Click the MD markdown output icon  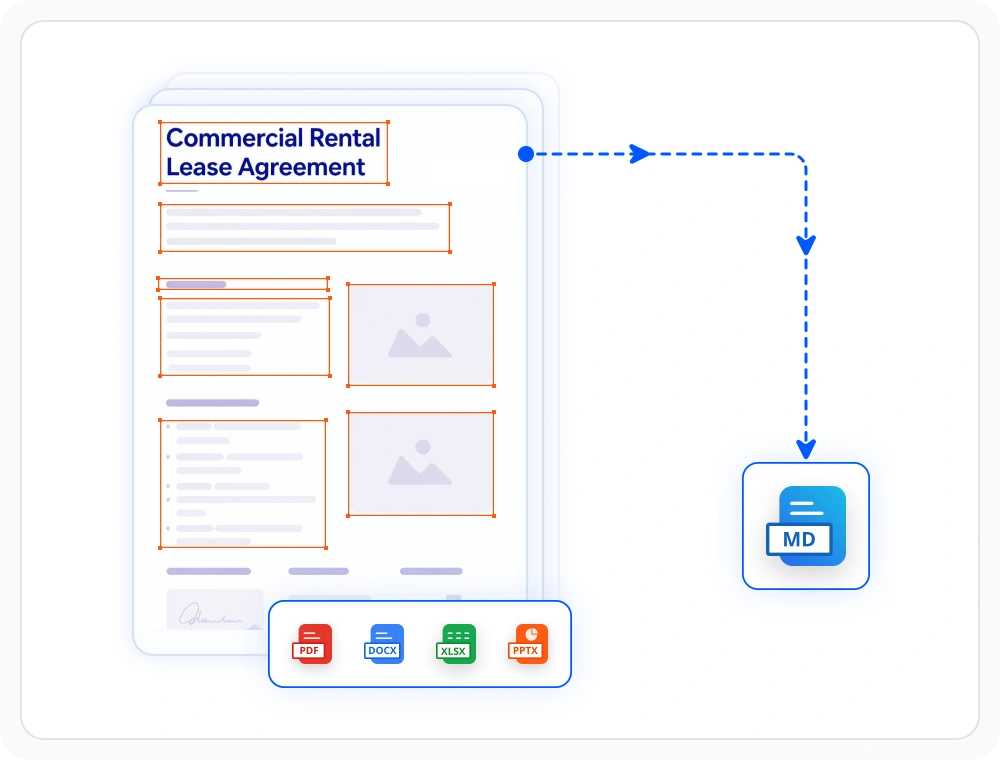click(806, 526)
